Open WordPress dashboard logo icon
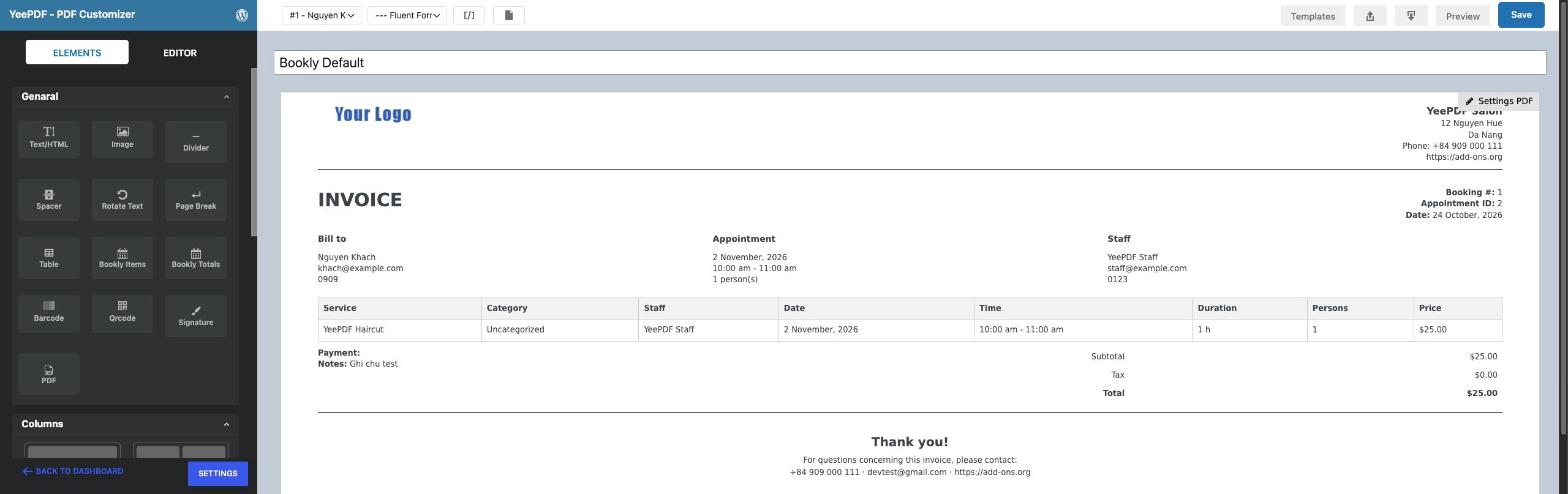Image resolution: width=1568 pixels, height=494 pixels. pyautogui.click(x=242, y=15)
